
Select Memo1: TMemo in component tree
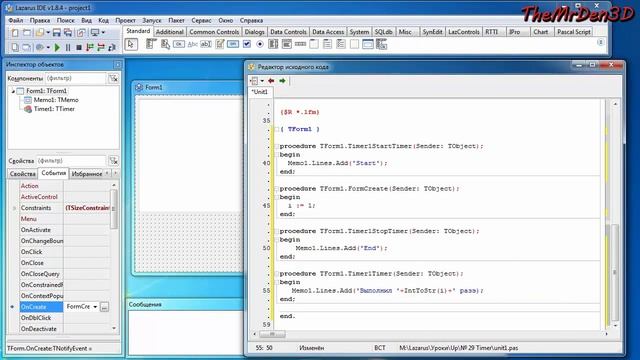click(x=56, y=100)
